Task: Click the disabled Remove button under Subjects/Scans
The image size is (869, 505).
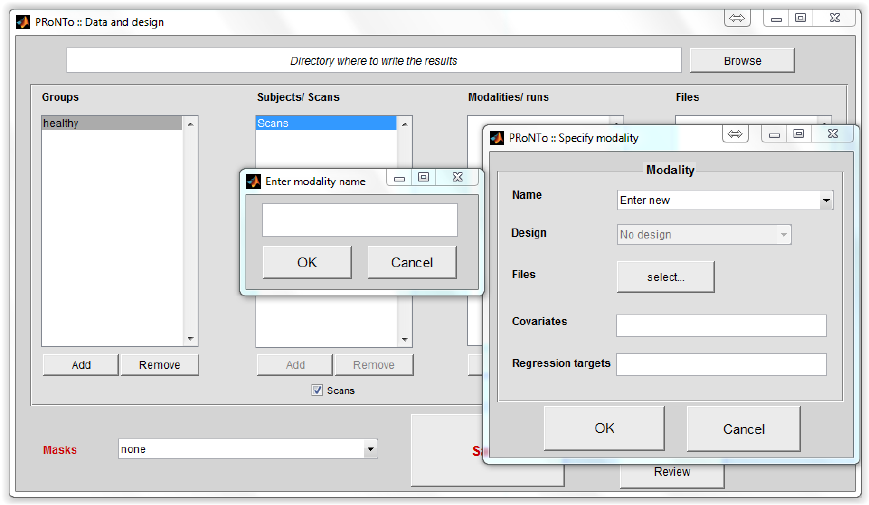Action: click(x=374, y=365)
